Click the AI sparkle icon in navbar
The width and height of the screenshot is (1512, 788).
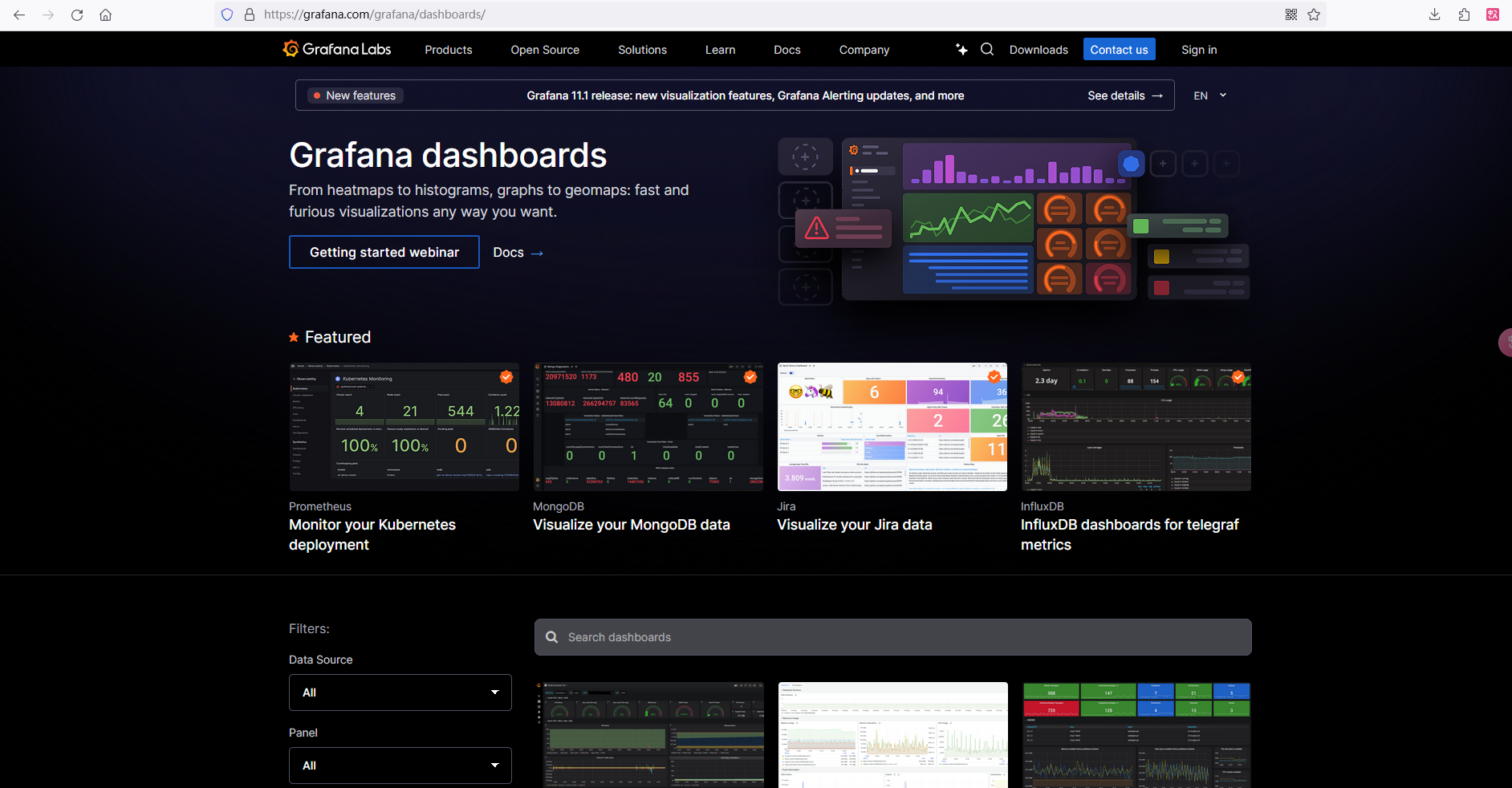click(x=961, y=49)
